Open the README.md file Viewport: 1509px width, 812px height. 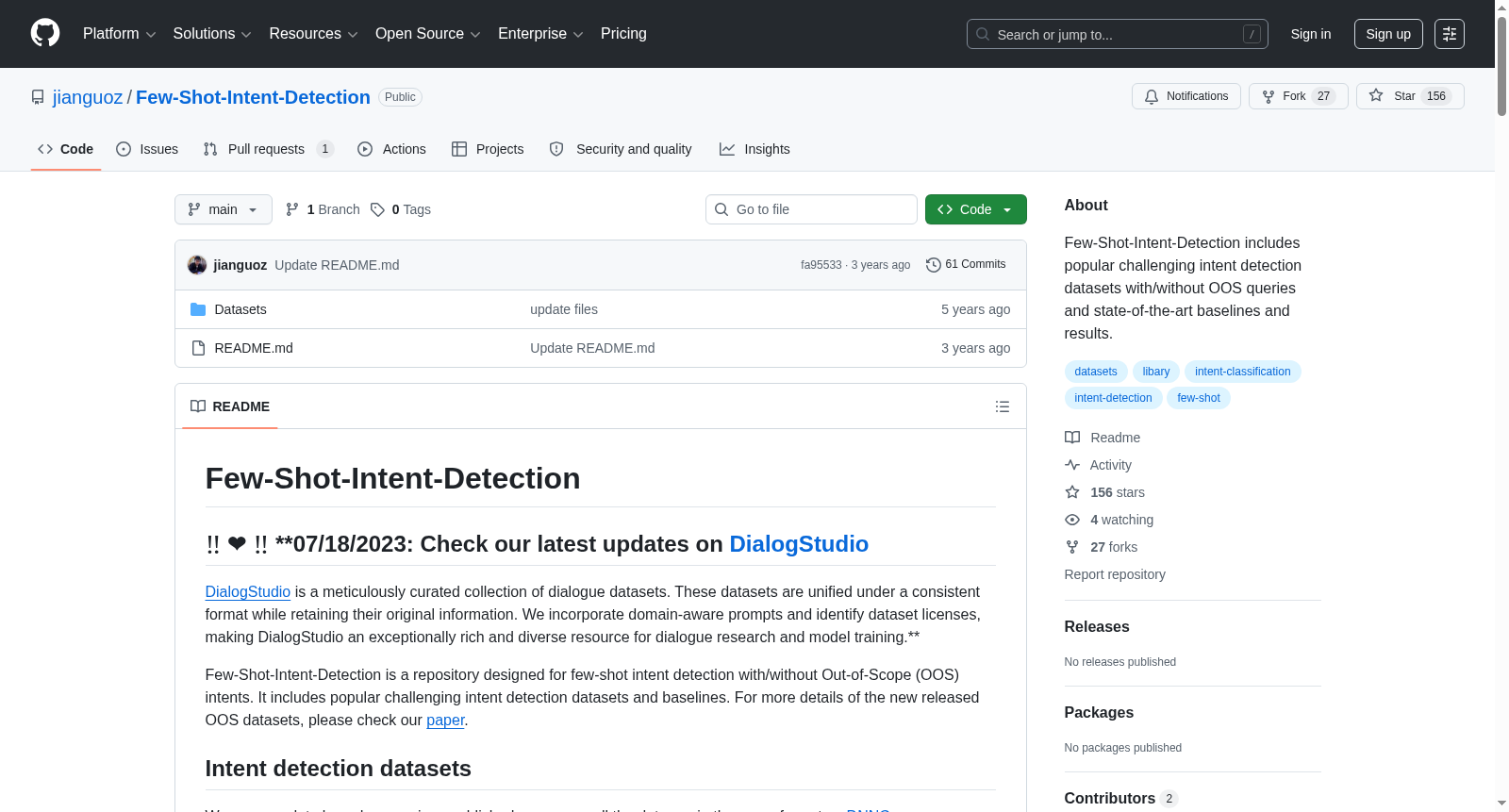(254, 348)
